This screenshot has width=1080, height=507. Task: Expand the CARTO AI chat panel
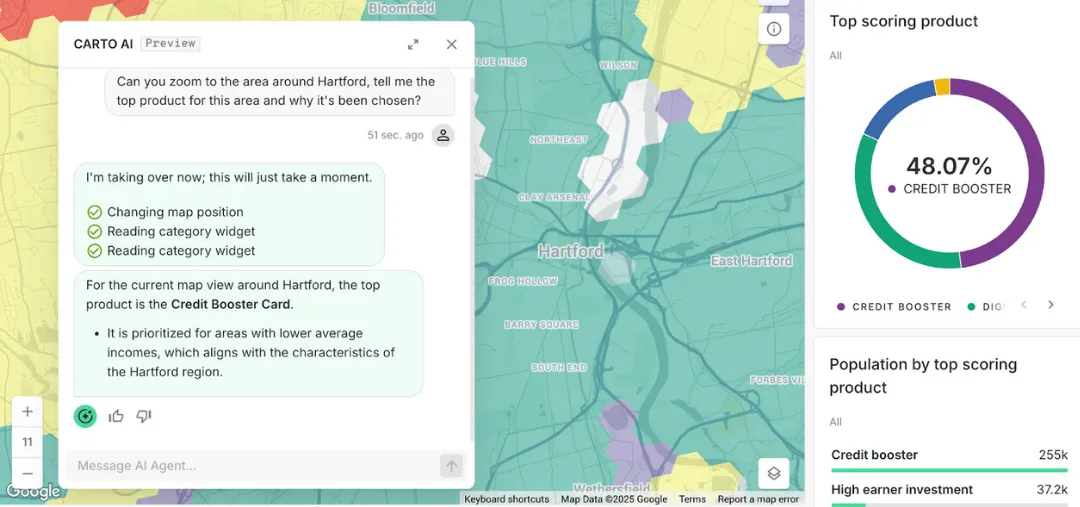[413, 44]
